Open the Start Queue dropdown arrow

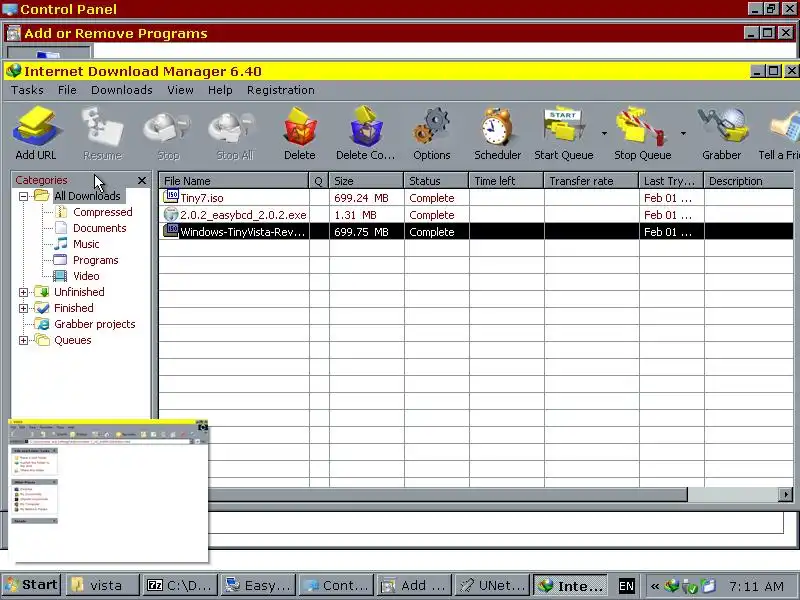(x=604, y=134)
